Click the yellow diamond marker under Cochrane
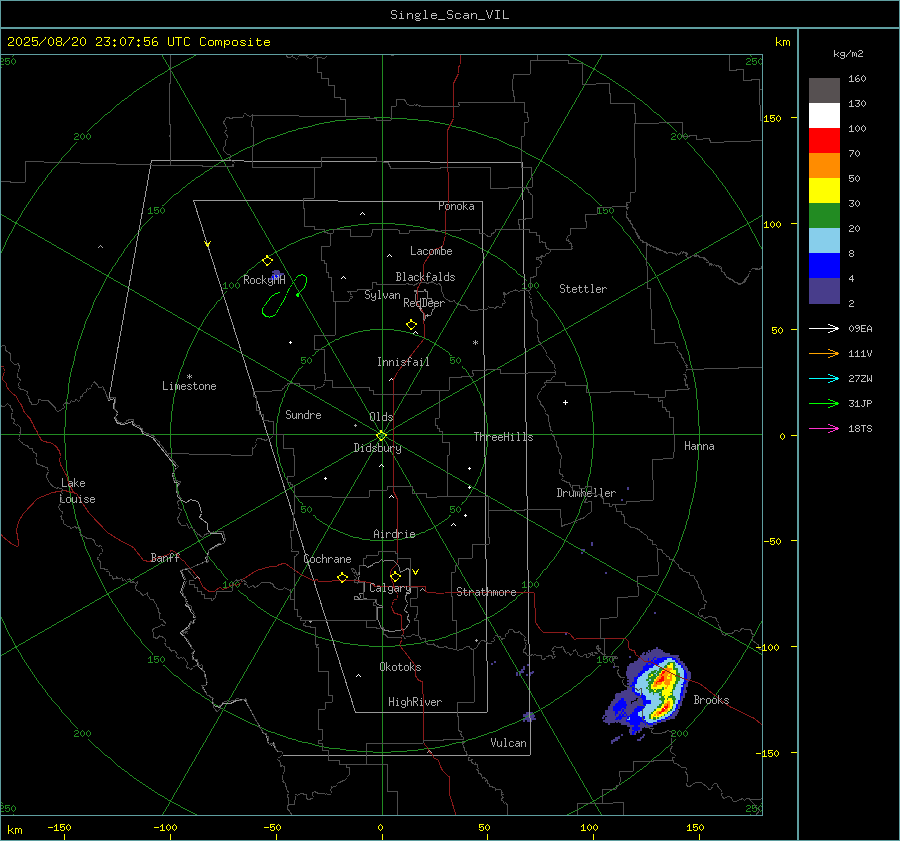Screen dimensions: 900x841 click(x=342, y=578)
